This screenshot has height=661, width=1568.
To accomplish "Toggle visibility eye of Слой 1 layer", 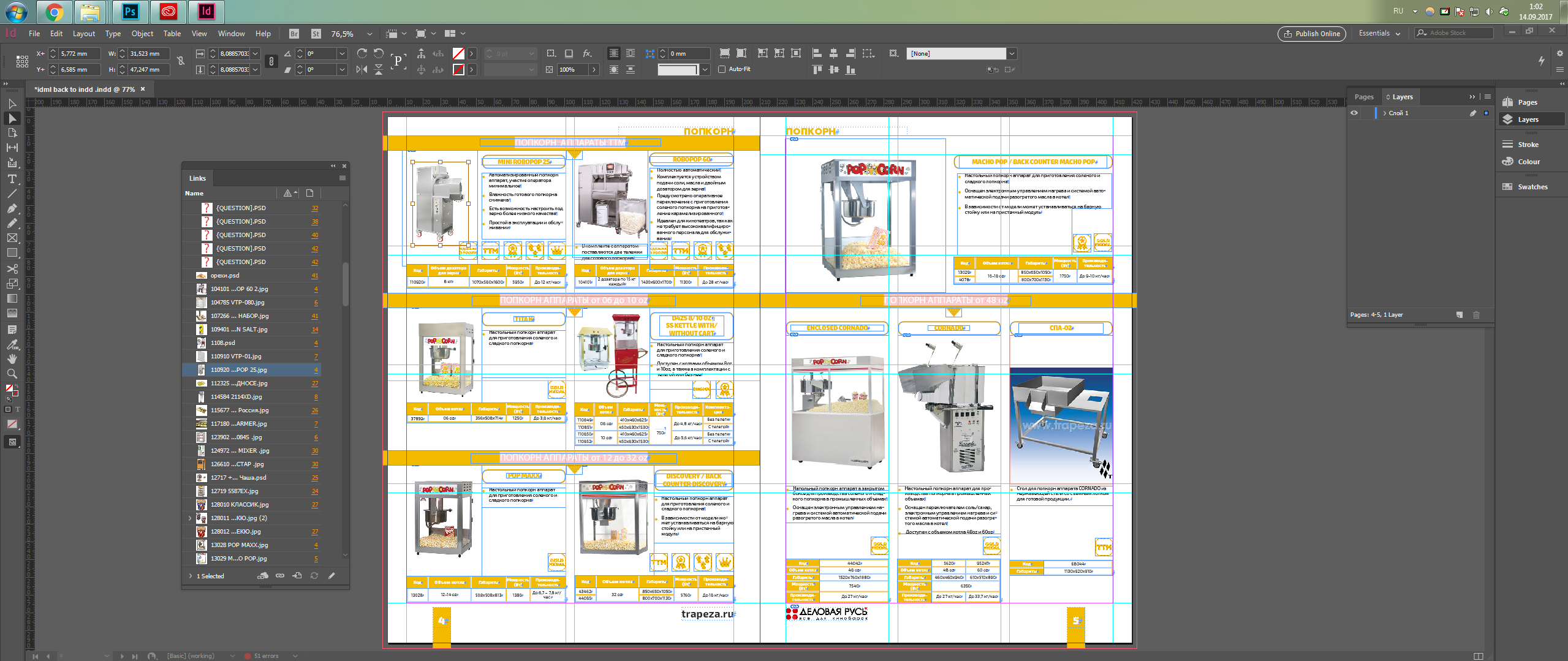I will (x=1354, y=113).
